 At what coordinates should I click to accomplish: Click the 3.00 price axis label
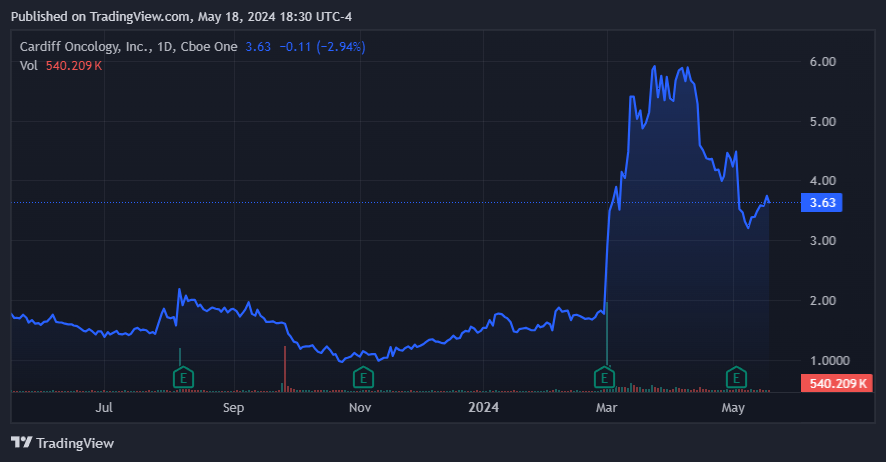[x=823, y=241]
